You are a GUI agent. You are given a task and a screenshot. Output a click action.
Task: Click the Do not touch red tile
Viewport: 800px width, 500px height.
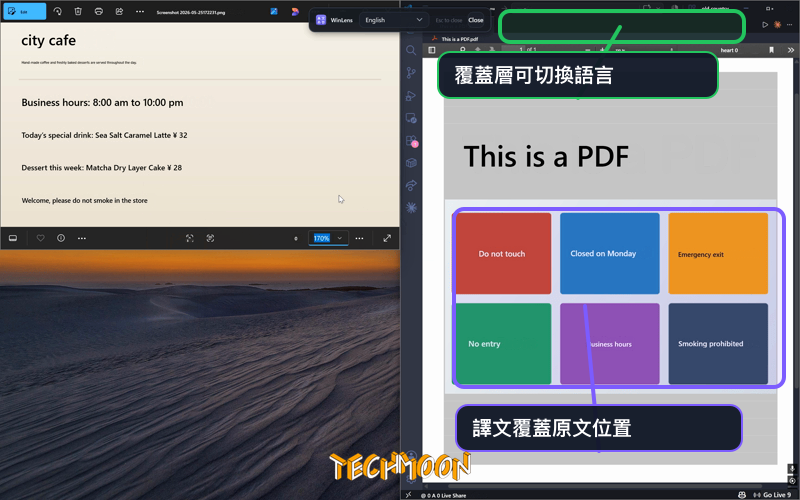[503, 254]
